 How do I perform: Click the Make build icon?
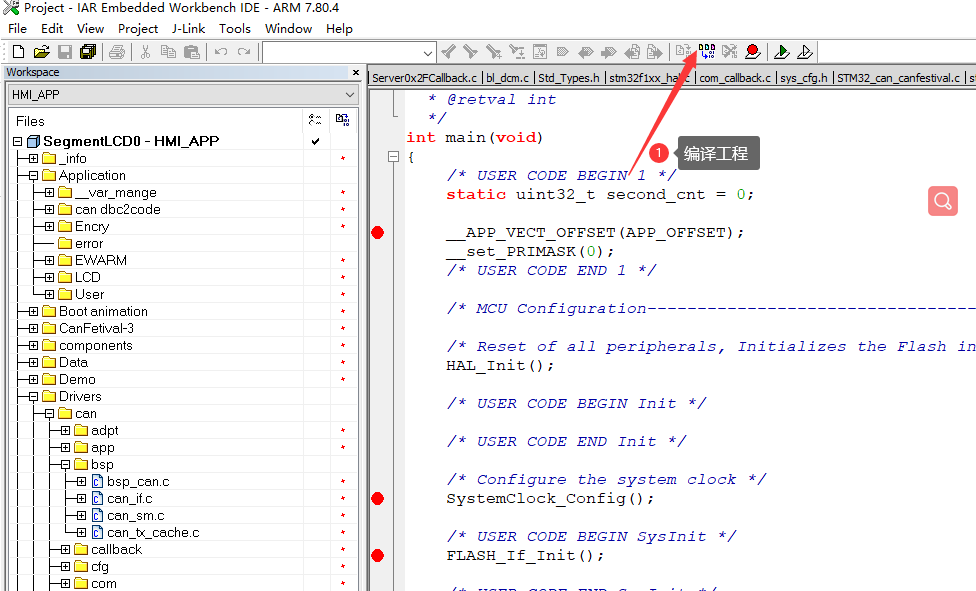tap(706, 52)
